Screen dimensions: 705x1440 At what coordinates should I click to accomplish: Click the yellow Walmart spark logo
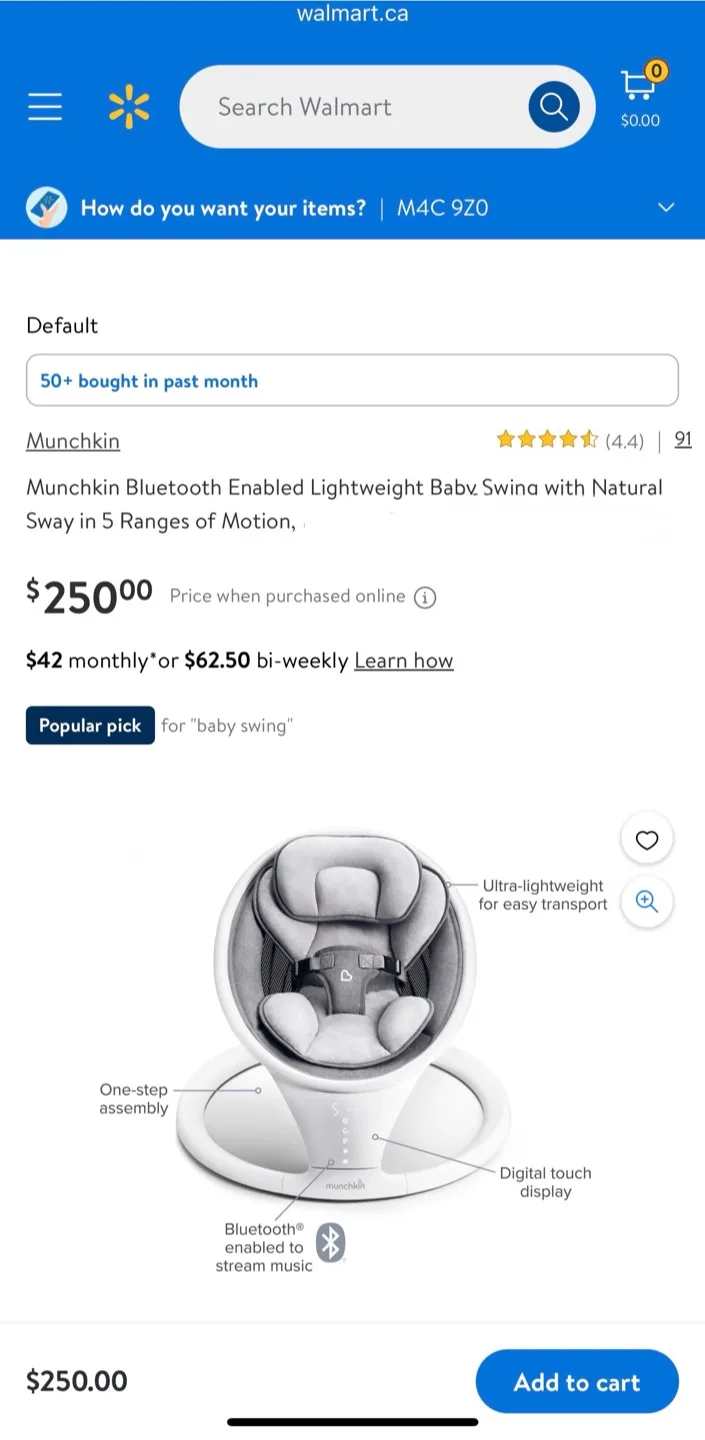coord(129,104)
